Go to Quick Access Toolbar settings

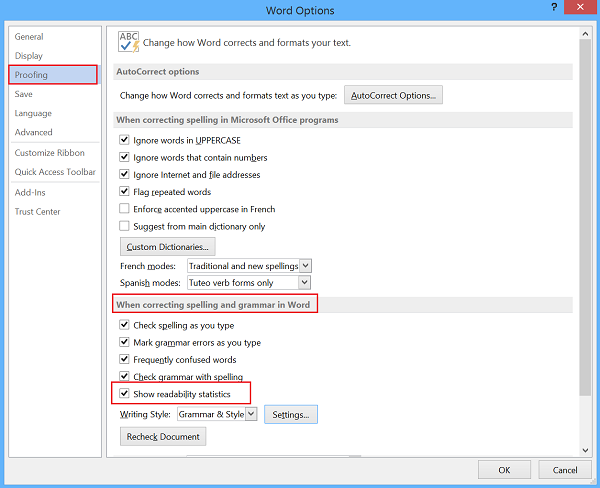pos(55,172)
